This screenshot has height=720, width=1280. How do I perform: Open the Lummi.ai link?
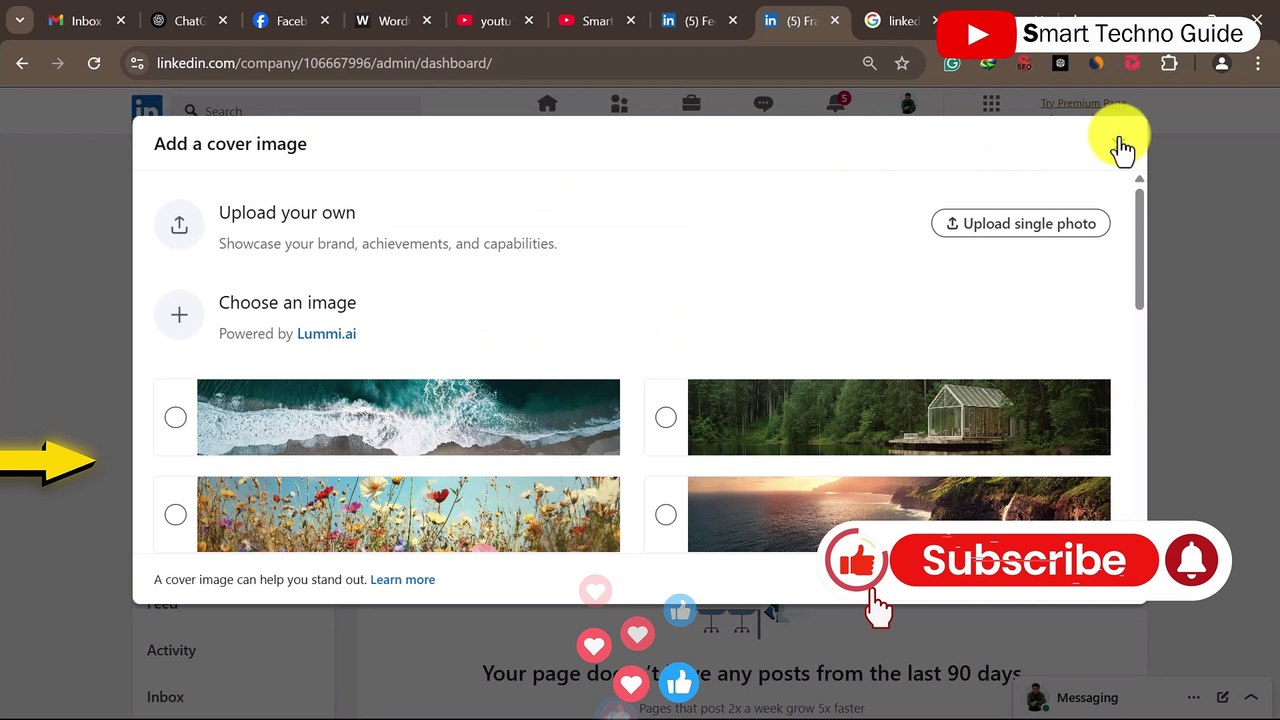[x=326, y=334]
